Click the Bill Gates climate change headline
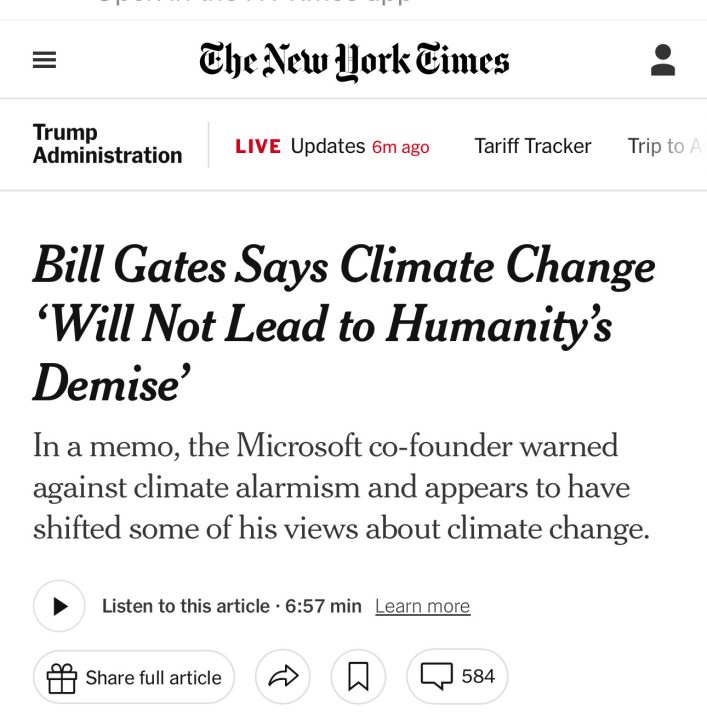The width and height of the screenshot is (707, 720). (343, 323)
